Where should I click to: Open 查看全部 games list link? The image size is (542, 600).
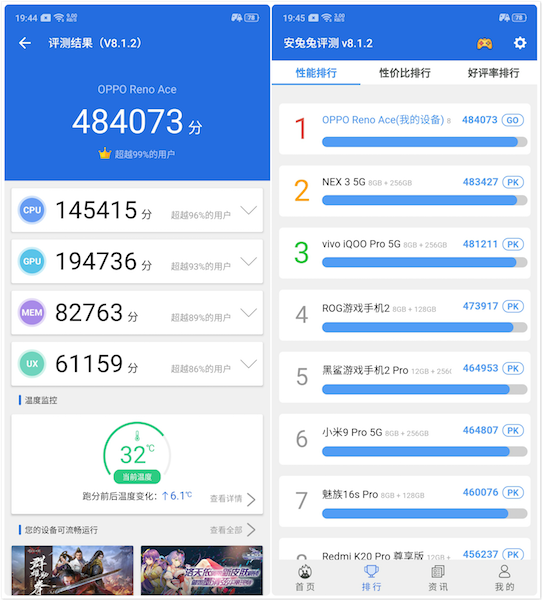233,530
